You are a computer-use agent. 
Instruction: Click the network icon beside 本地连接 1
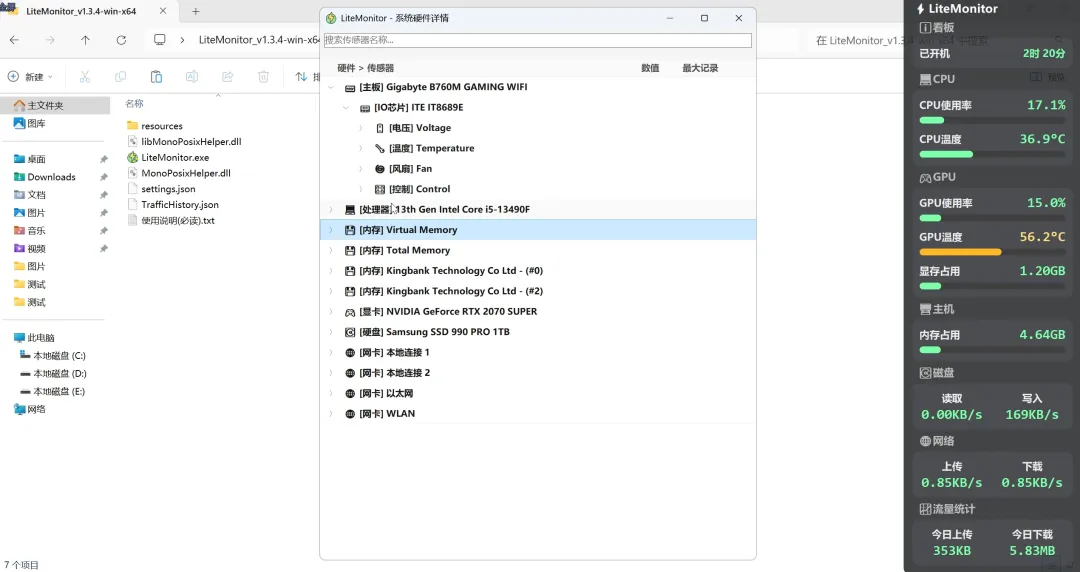(x=350, y=353)
